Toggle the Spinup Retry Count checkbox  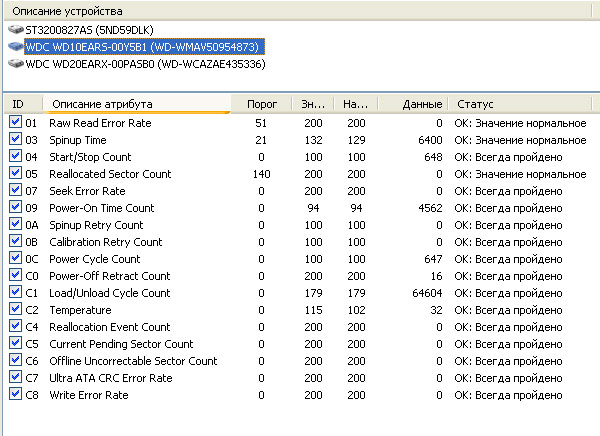click(x=15, y=224)
